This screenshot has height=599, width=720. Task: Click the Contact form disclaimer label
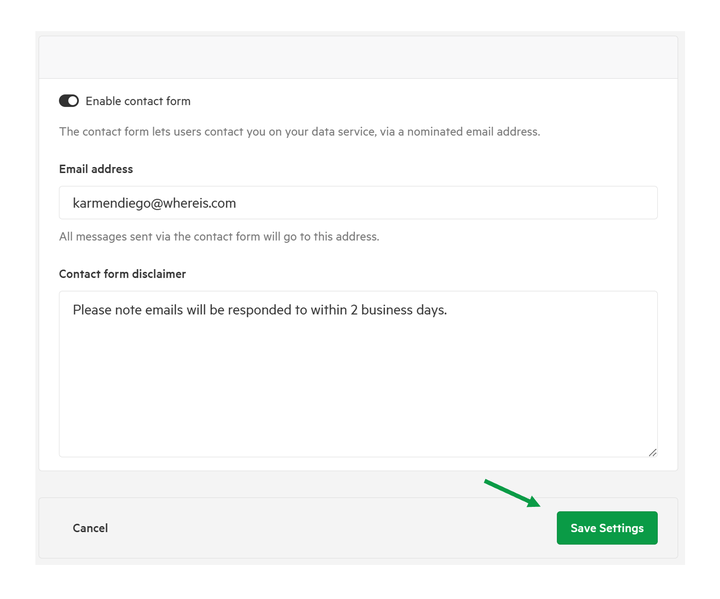(x=123, y=274)
